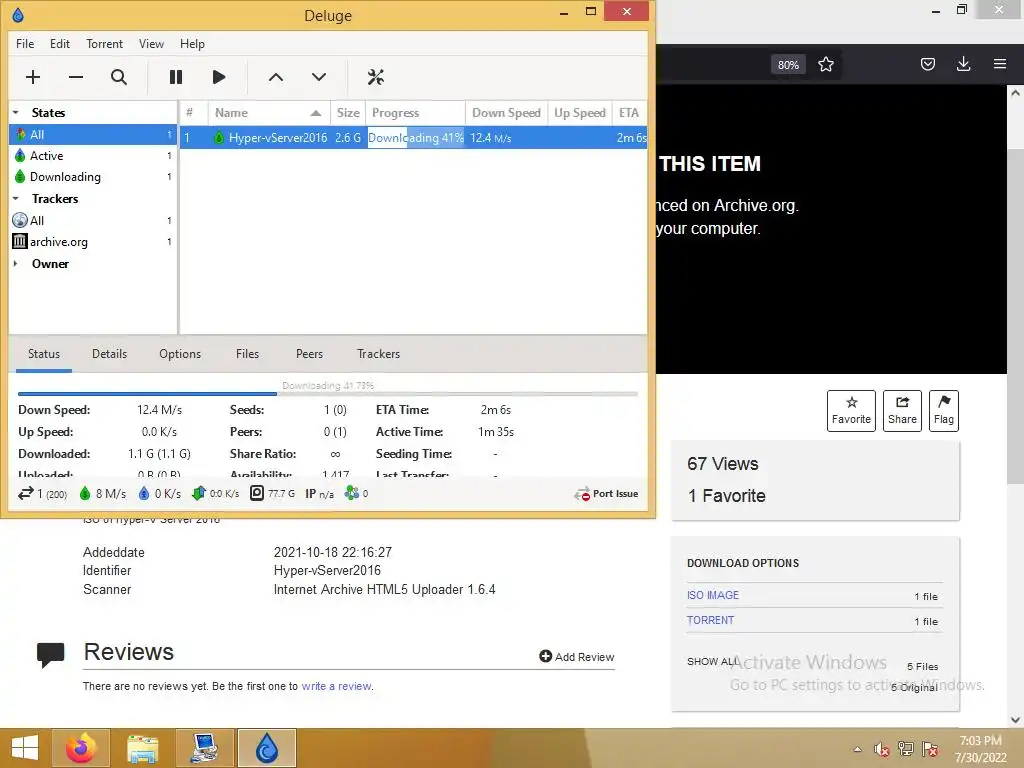This screenshot has width=1024, height=768.
Task: Select the All state filter
Action: (x=93, y=135)
